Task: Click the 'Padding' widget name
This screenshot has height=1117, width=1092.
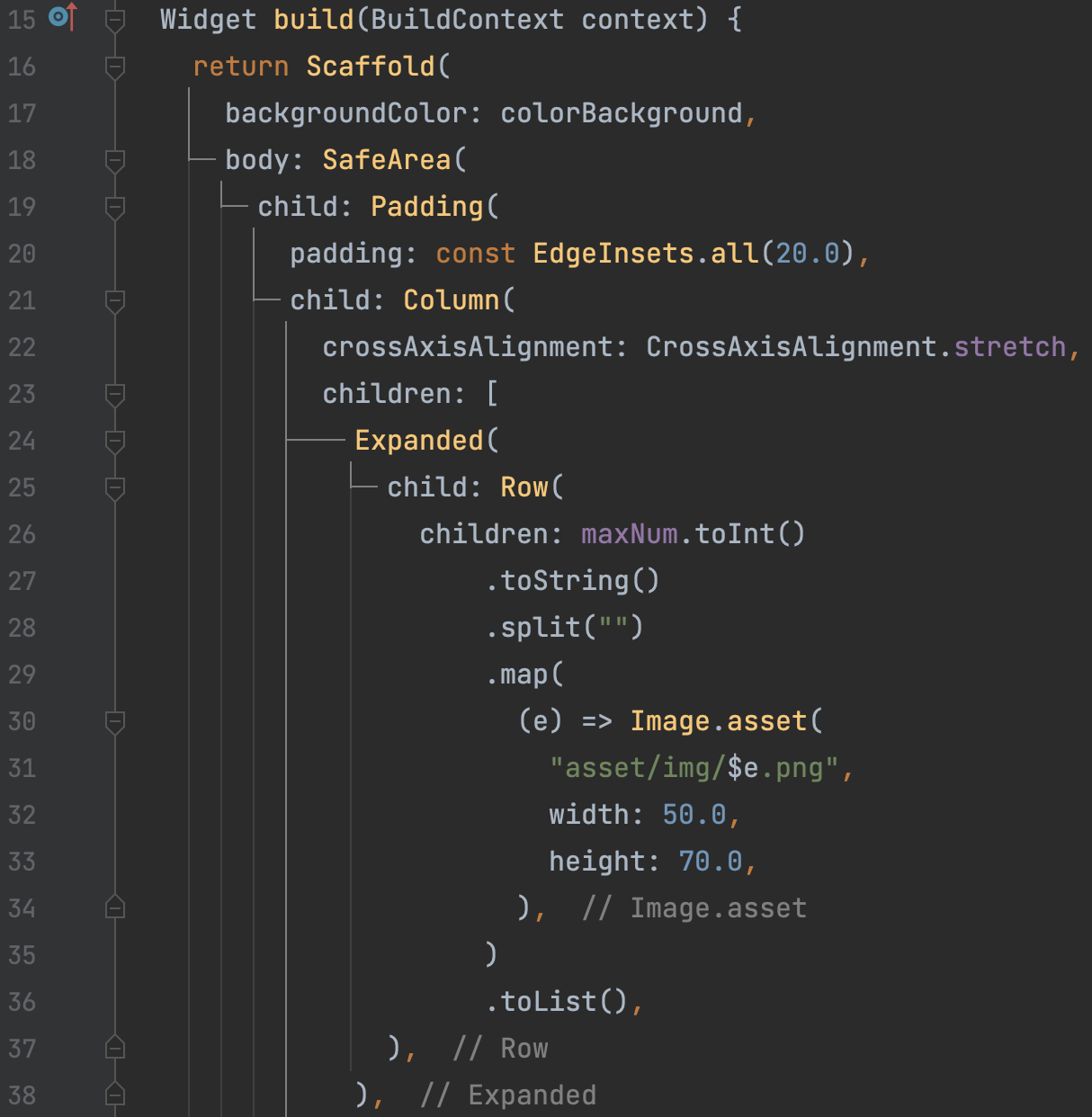Action: pyautogui.click(x=427, y=207)
